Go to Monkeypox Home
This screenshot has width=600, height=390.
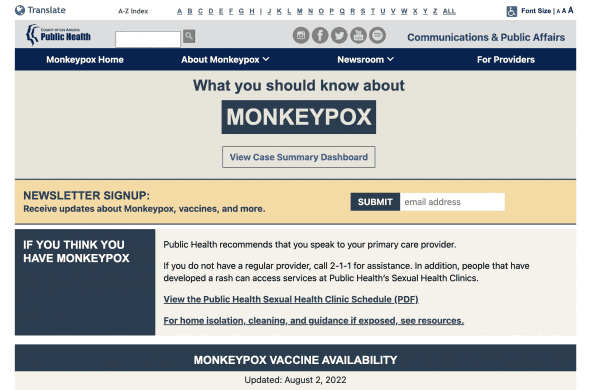coord(85,59)
